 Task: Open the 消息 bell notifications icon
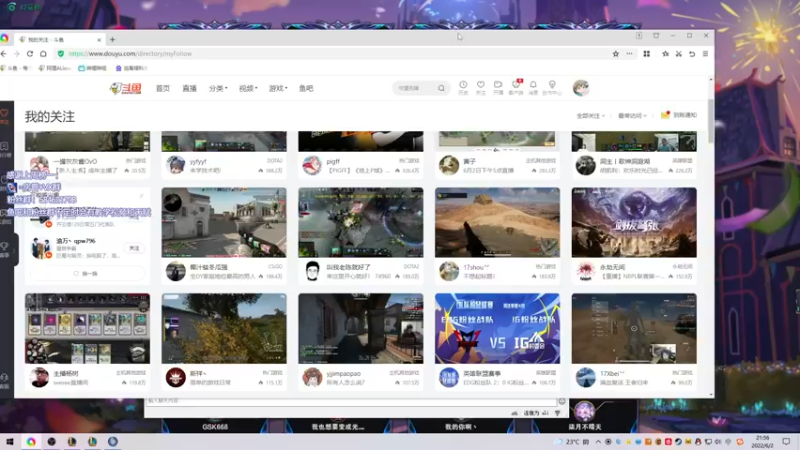click(533, 87)
